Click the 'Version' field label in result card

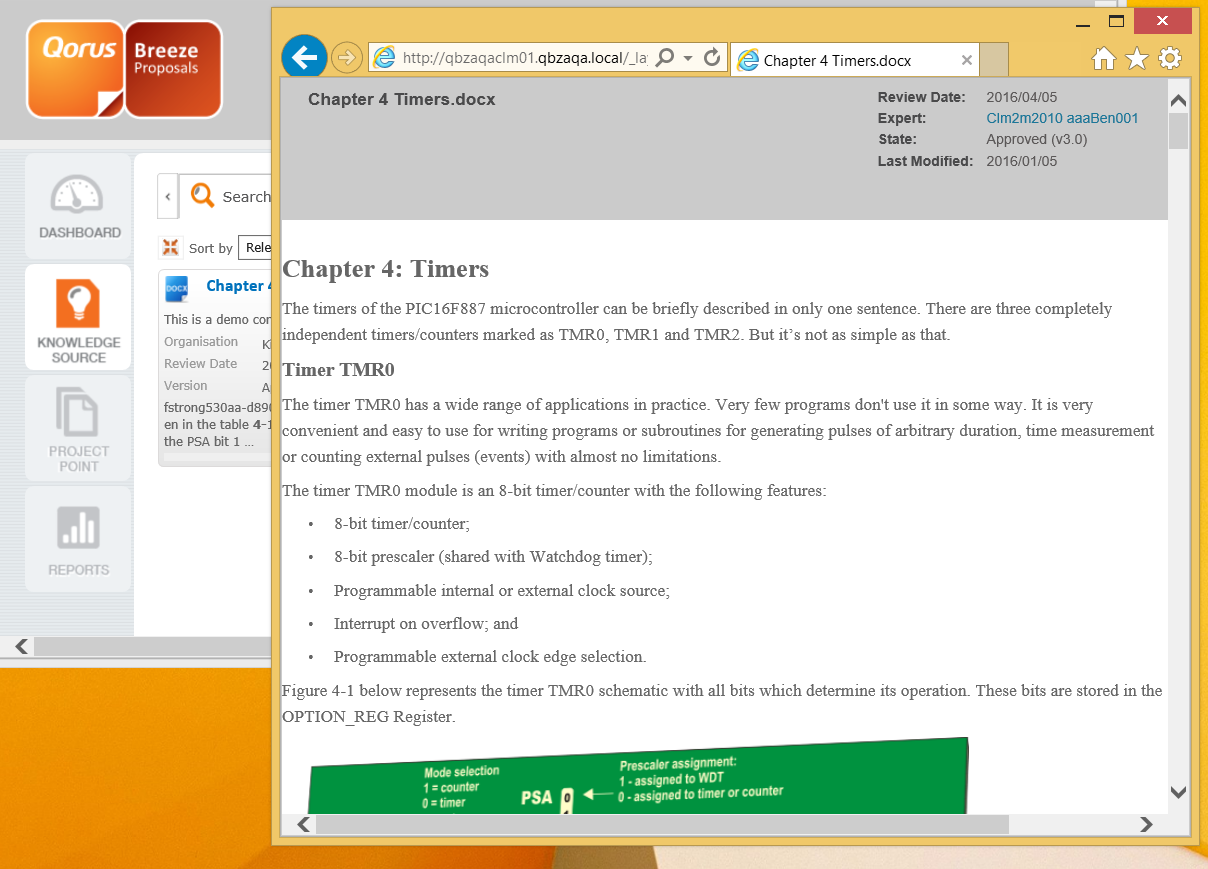tap(186, 386)
